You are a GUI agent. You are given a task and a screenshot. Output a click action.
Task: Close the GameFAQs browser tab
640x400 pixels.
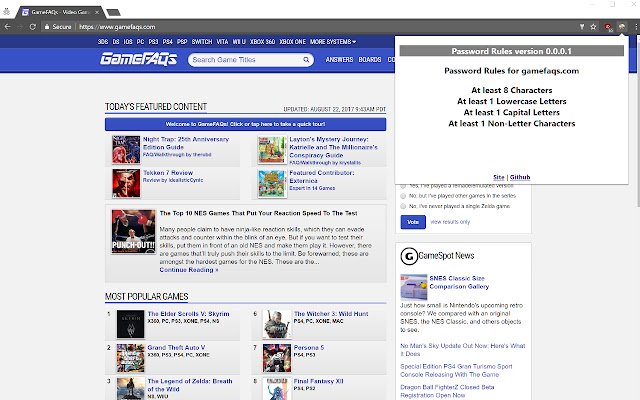97,12
